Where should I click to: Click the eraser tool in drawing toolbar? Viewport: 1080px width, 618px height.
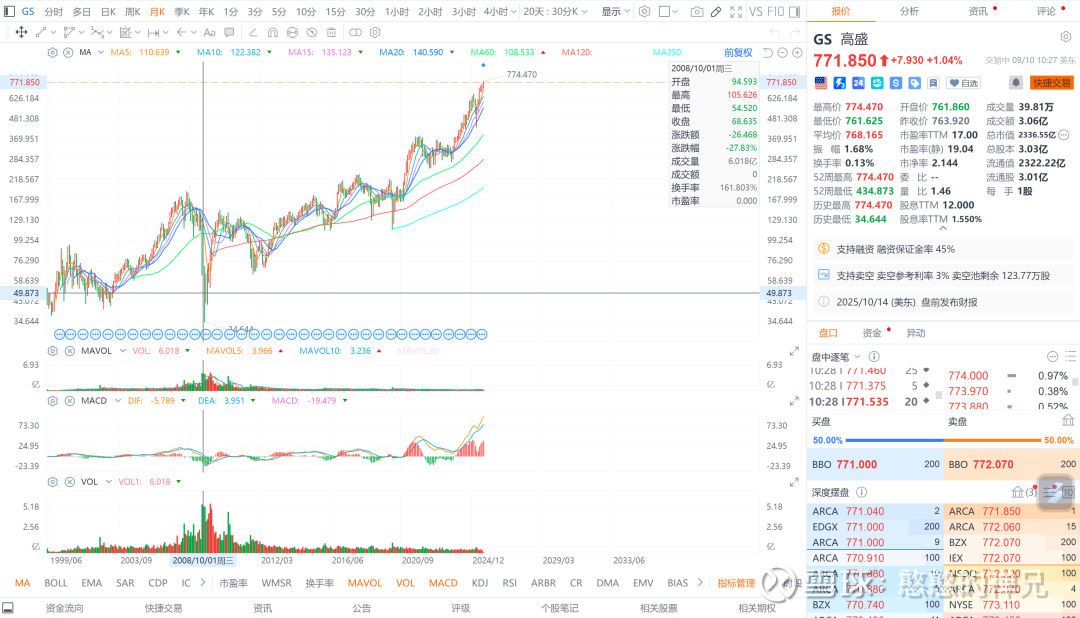tap(253, 32)
